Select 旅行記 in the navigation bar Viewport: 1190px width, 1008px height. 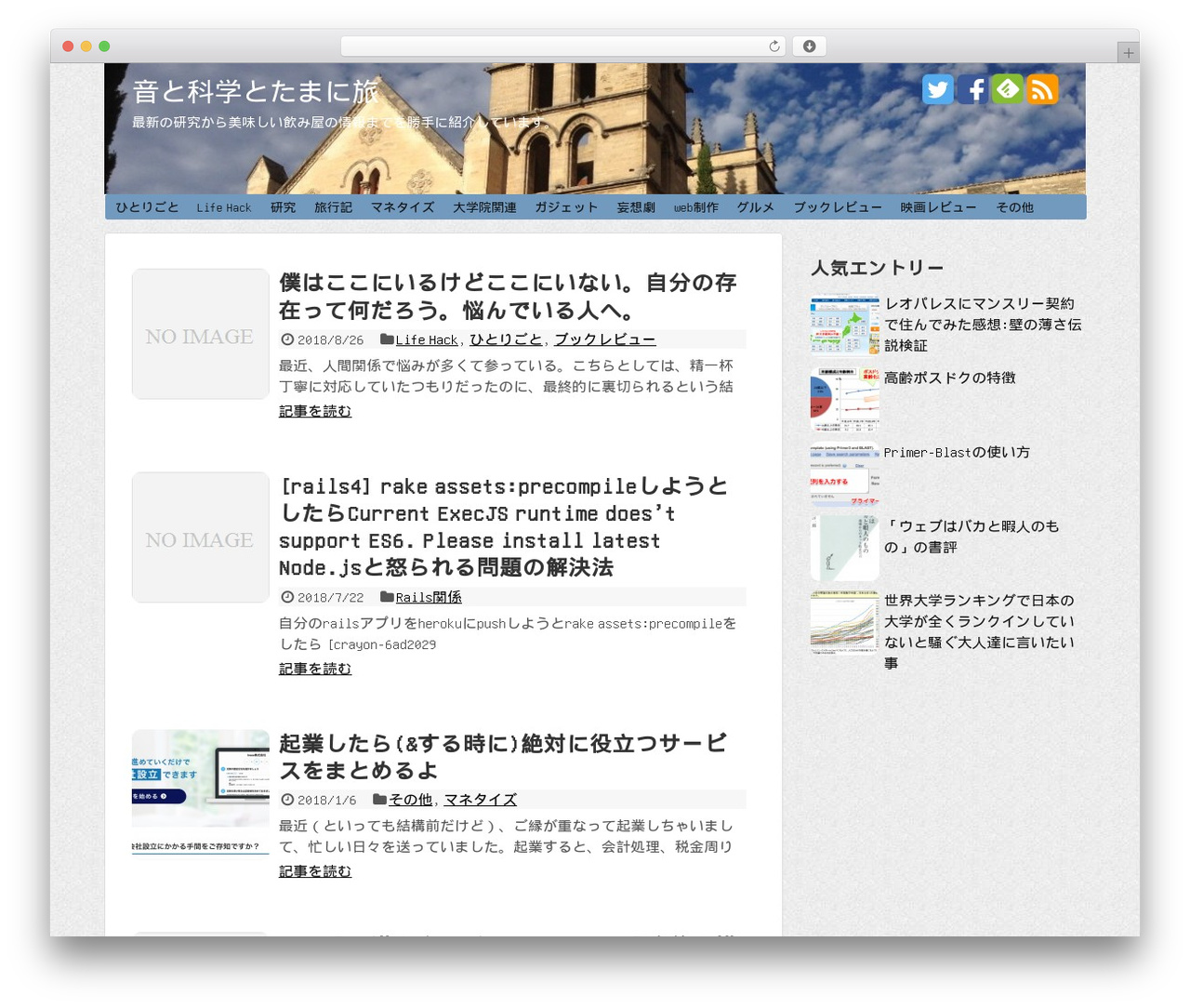click(x=333, y=207)
